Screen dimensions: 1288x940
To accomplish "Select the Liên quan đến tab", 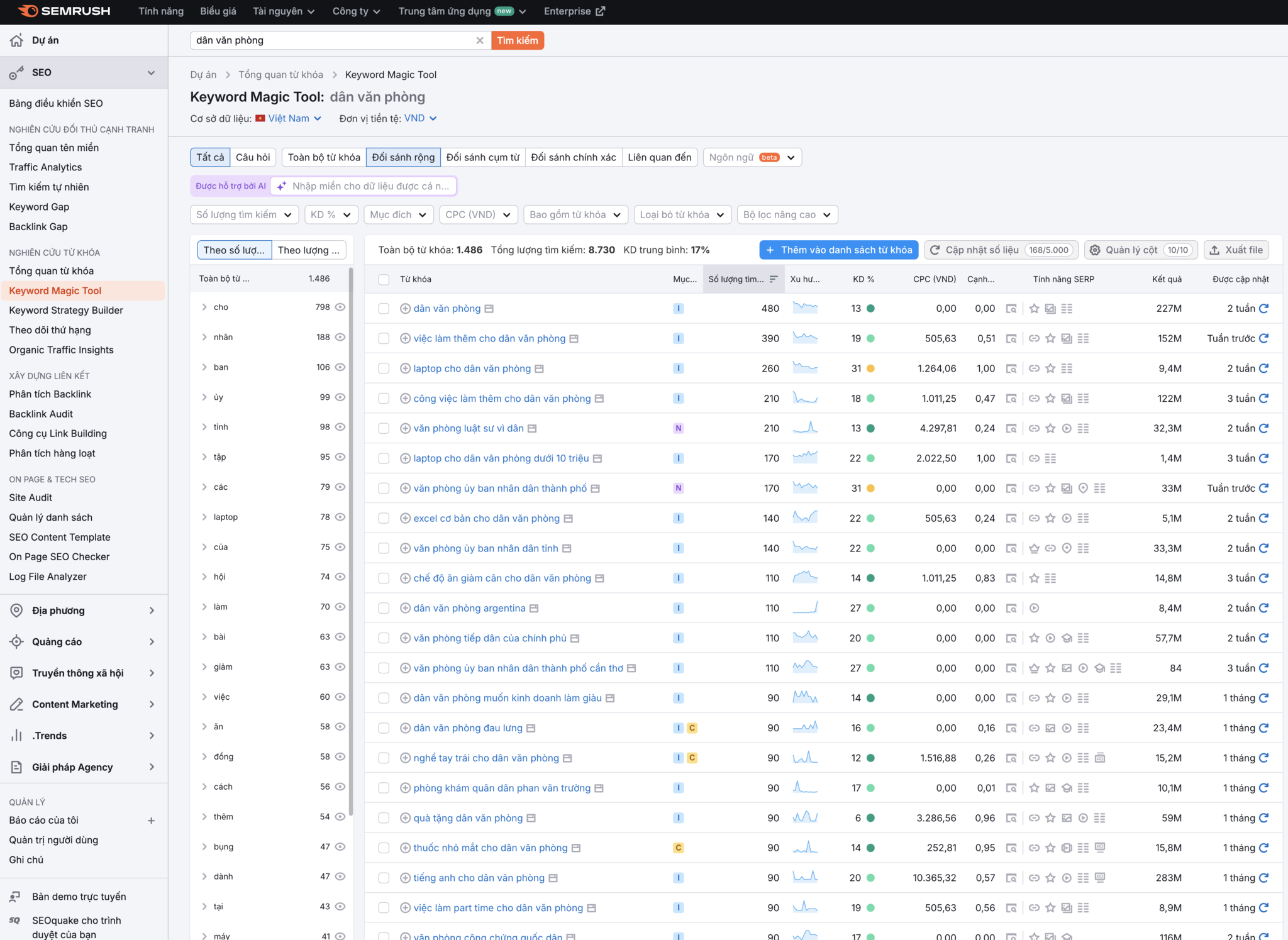I will click(660, 157).
